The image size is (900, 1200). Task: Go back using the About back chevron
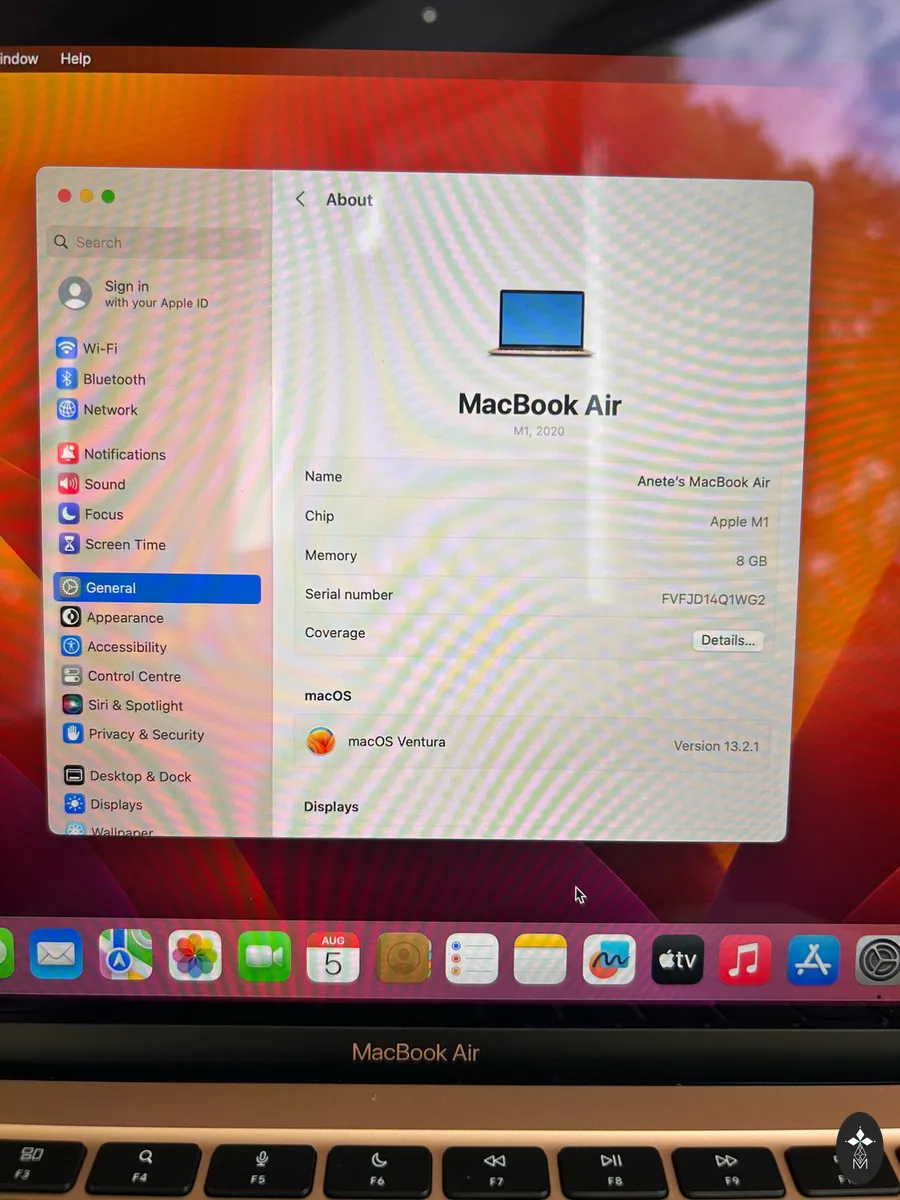tap(300, 199)
